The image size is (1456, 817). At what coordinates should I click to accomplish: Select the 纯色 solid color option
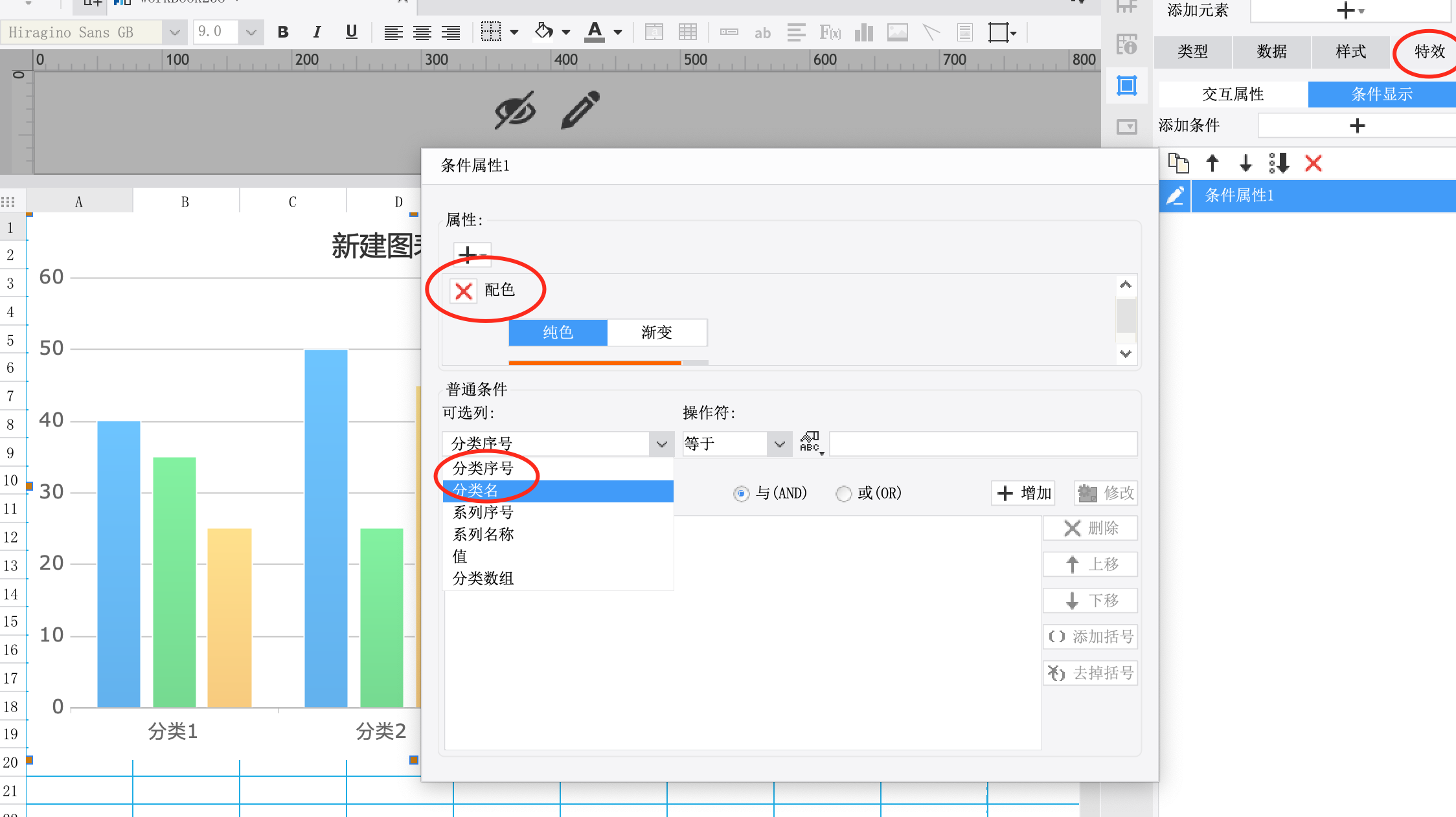coord(558,332)
